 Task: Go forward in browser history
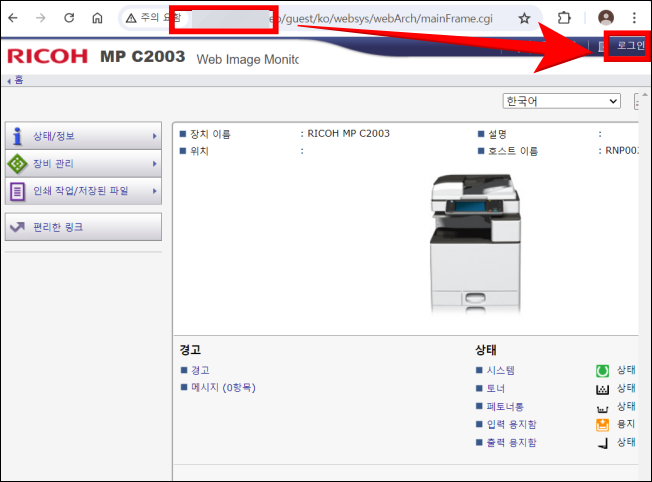tap(41, 18)
